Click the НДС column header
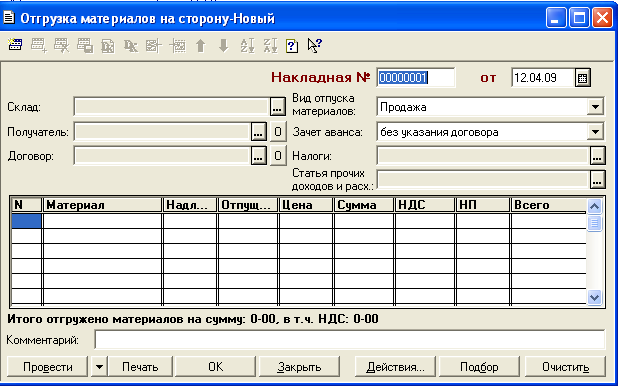 point(425,205)
